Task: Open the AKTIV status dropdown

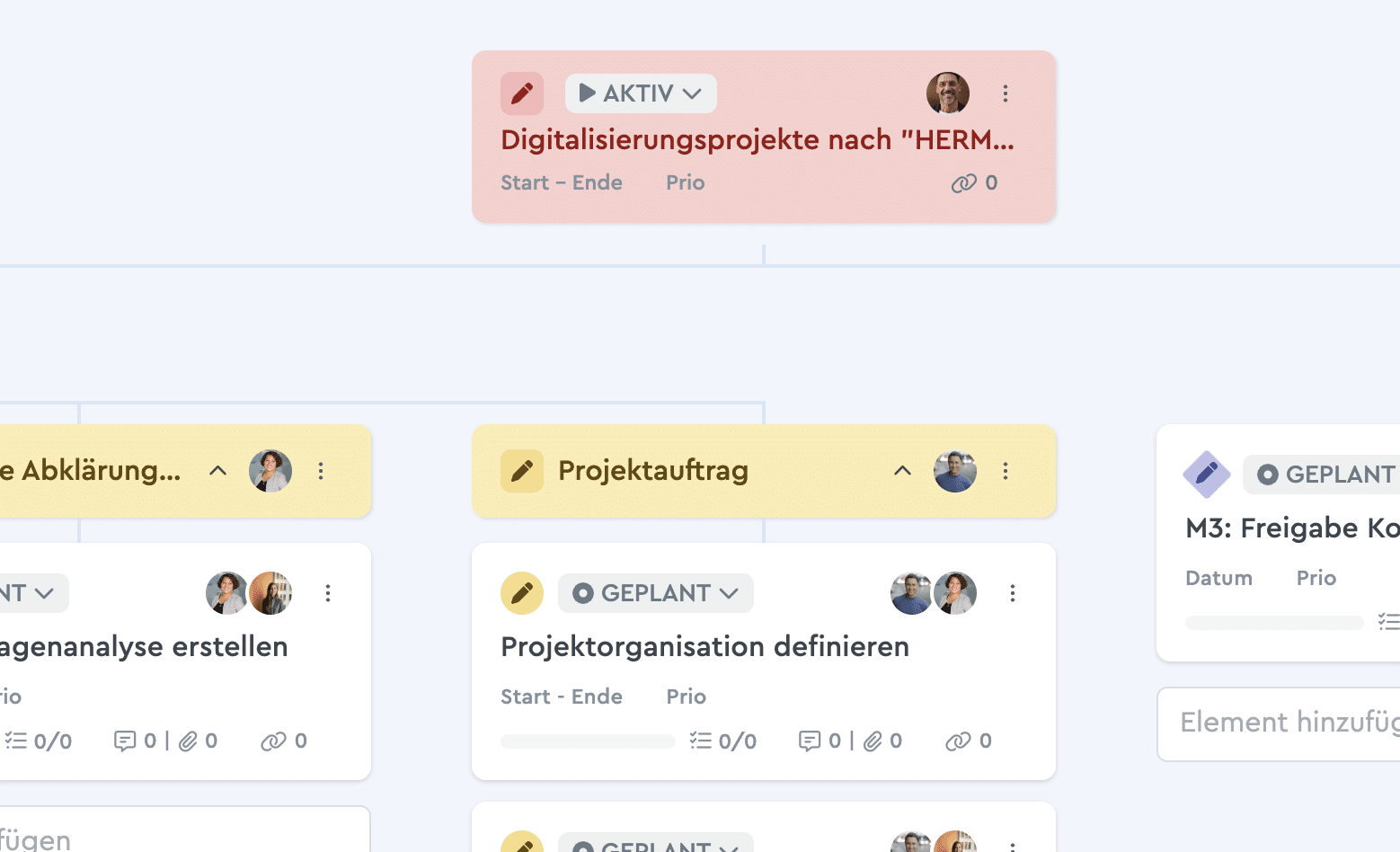Action: click(x=640, y=93)
